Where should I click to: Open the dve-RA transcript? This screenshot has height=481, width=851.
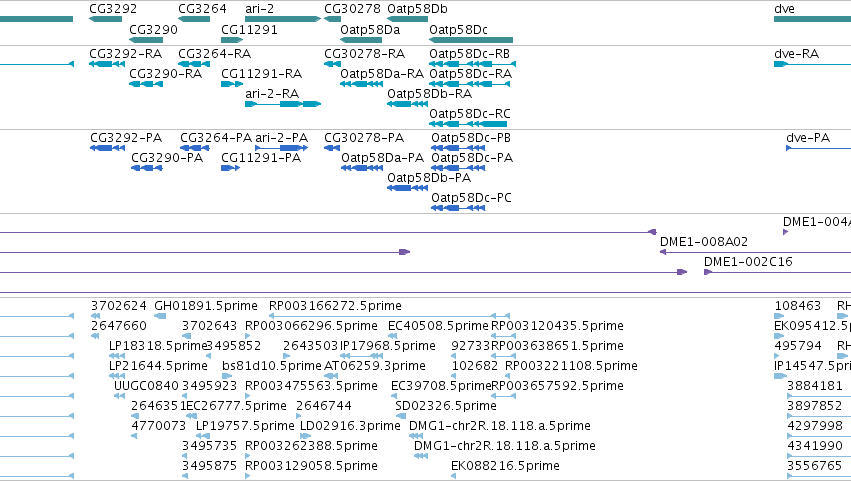[812, 64]
